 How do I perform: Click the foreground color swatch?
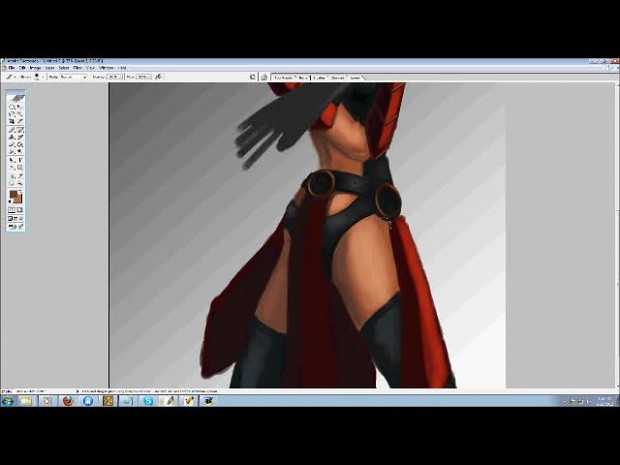click(x=14, y=196)
